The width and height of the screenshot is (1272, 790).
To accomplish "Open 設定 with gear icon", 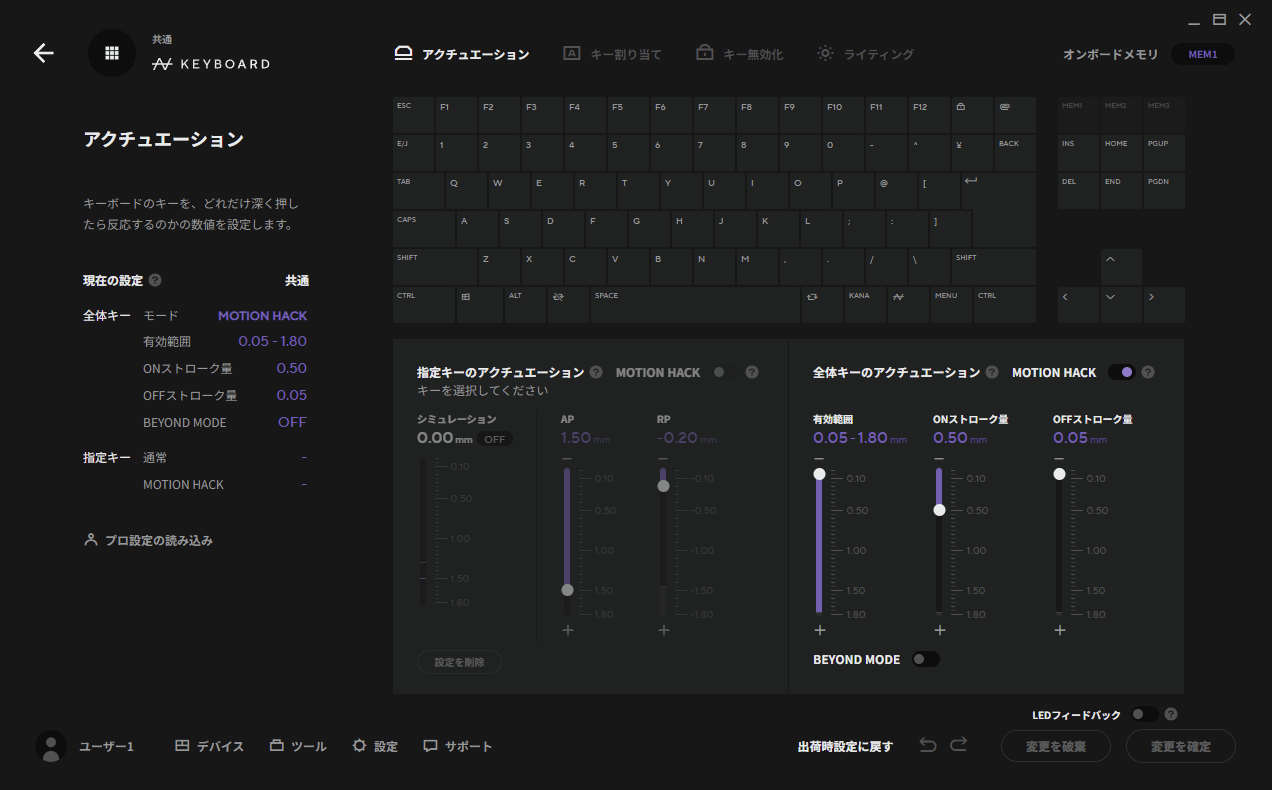I will tap(375, 746).
